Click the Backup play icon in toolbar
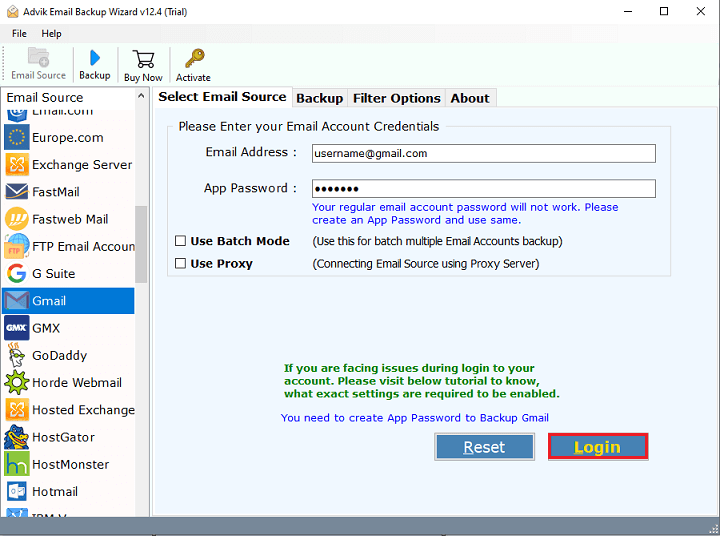Viewport: 720px width, 536px height. click(x=95, y=58)
